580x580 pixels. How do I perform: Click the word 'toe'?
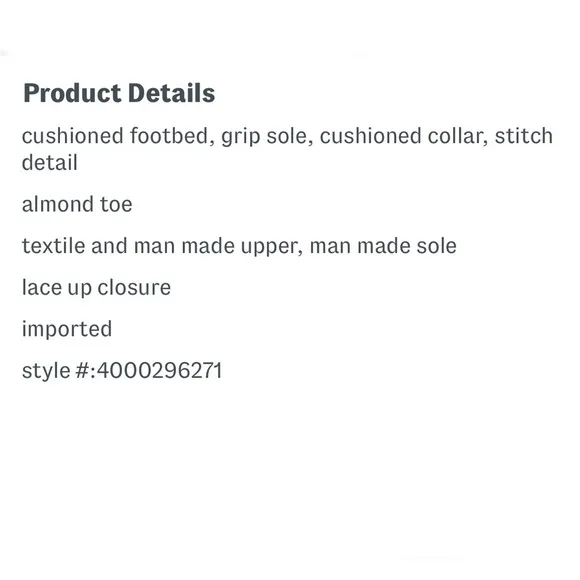116,205
